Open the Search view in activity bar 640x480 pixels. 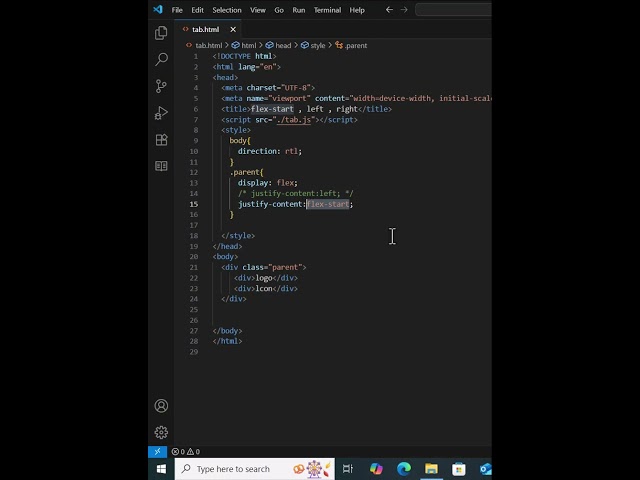(x=161, y=60)
